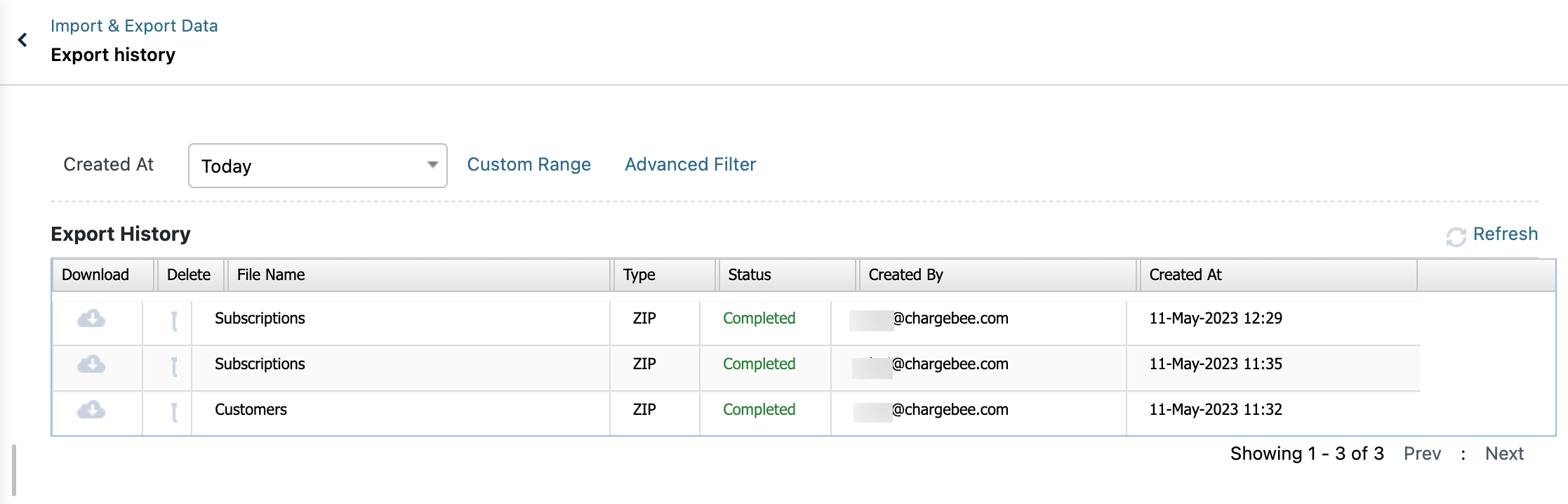The image size is (1568, 504).
Task: Download the 11:35 Subscriptions export file
Action: (x=91, y=364)
